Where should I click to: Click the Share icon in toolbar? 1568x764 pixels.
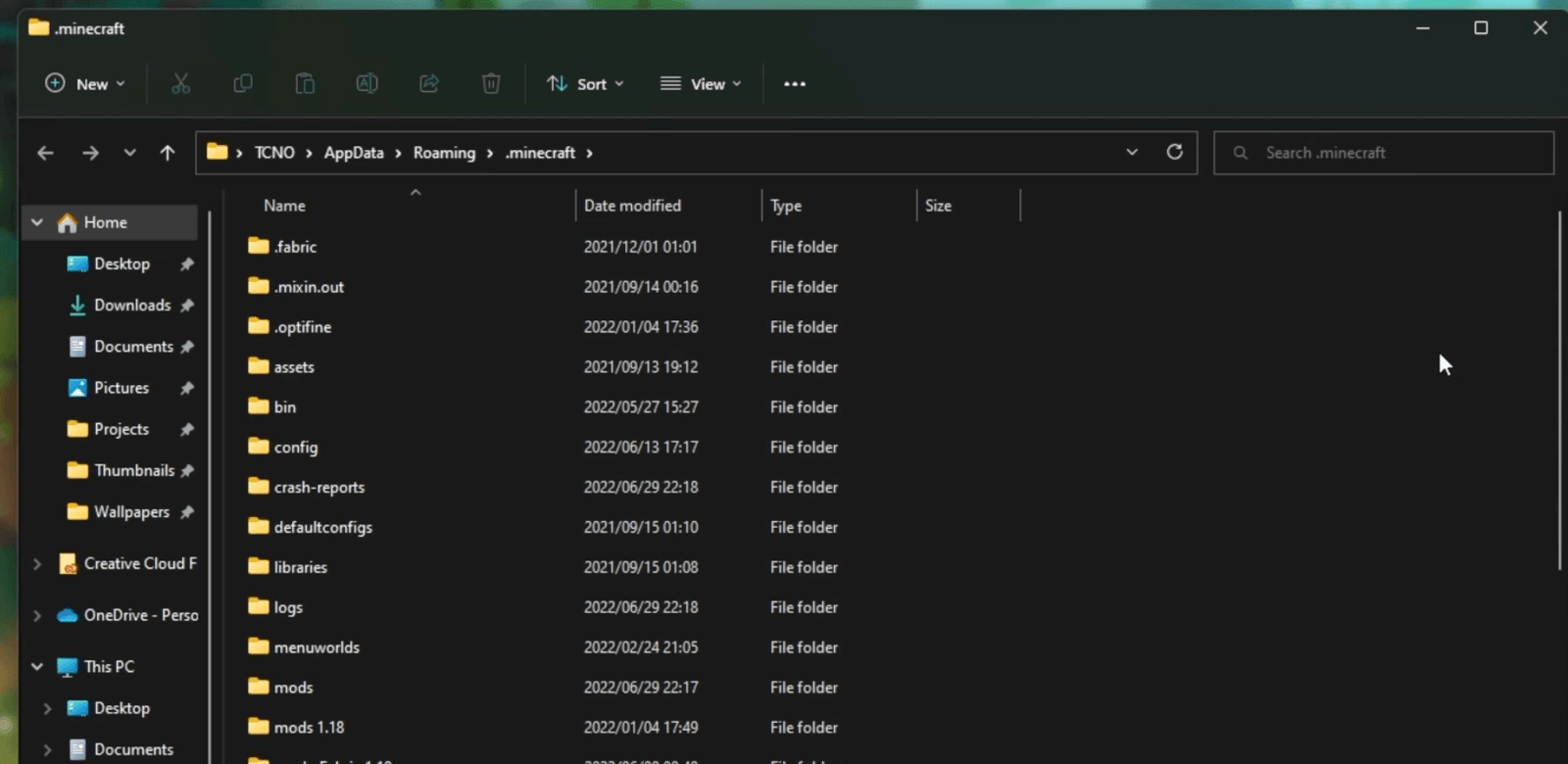[429, 84]
